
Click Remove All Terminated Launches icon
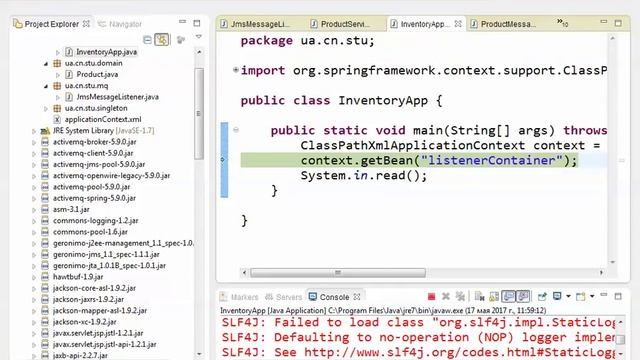coord(460,297)
